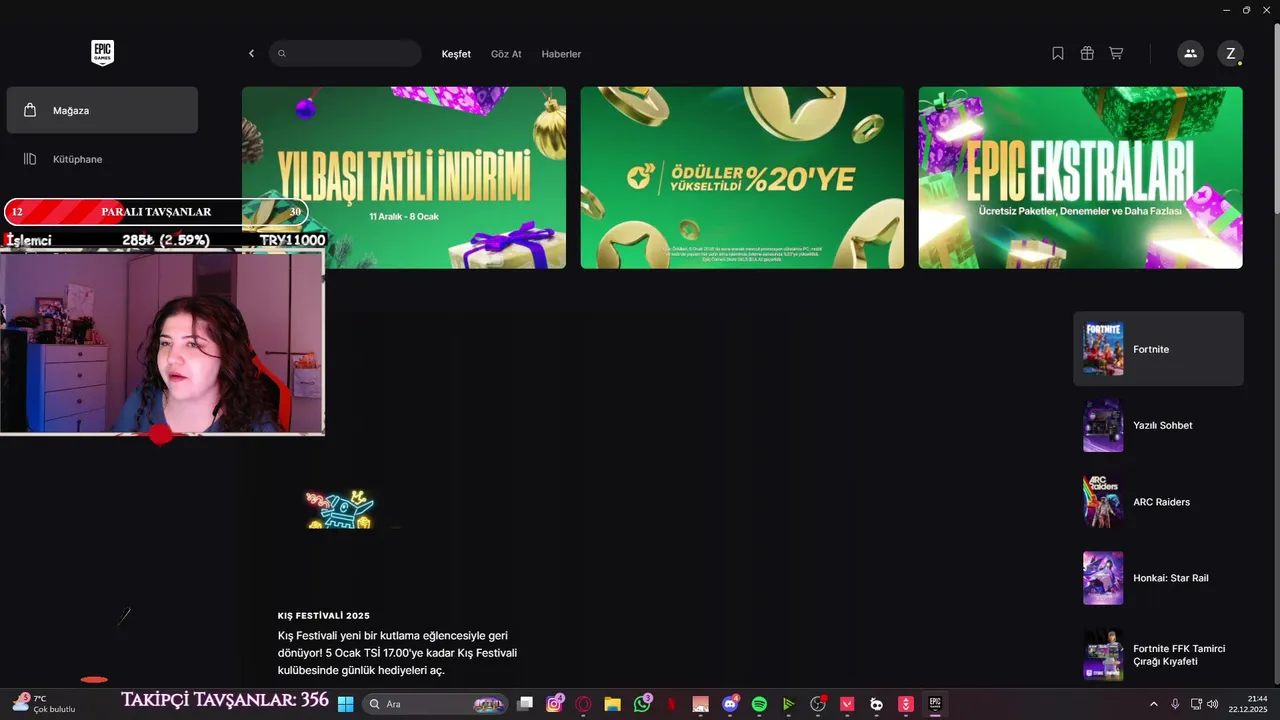Click the Epic Games logo
Screen dimensions: 1280x720
(x=102, y=53)
